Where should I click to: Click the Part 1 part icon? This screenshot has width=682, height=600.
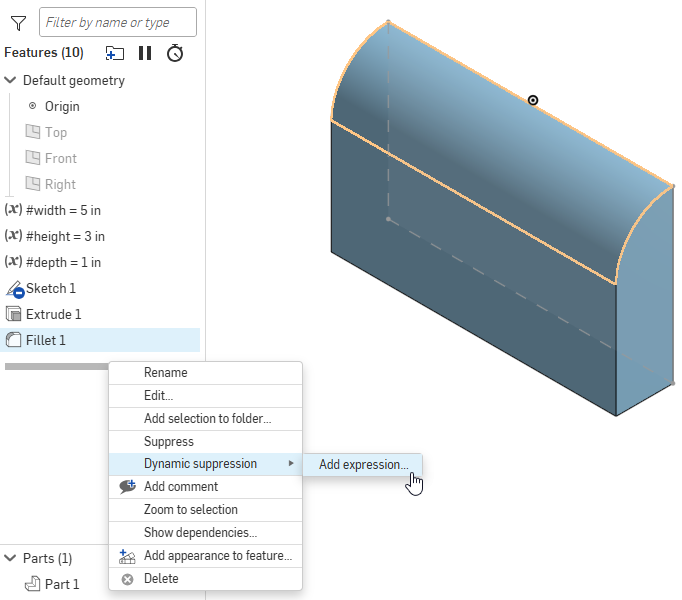point(32,584)
